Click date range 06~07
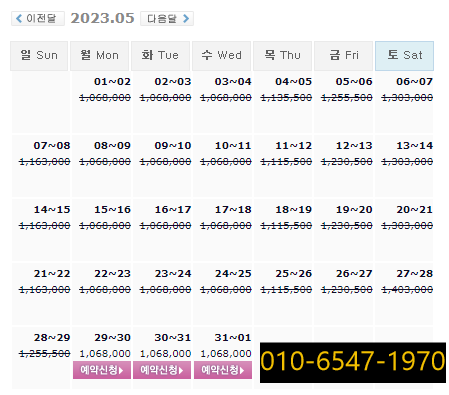Viewport: 449px width, 395px height. click(414, 82)
